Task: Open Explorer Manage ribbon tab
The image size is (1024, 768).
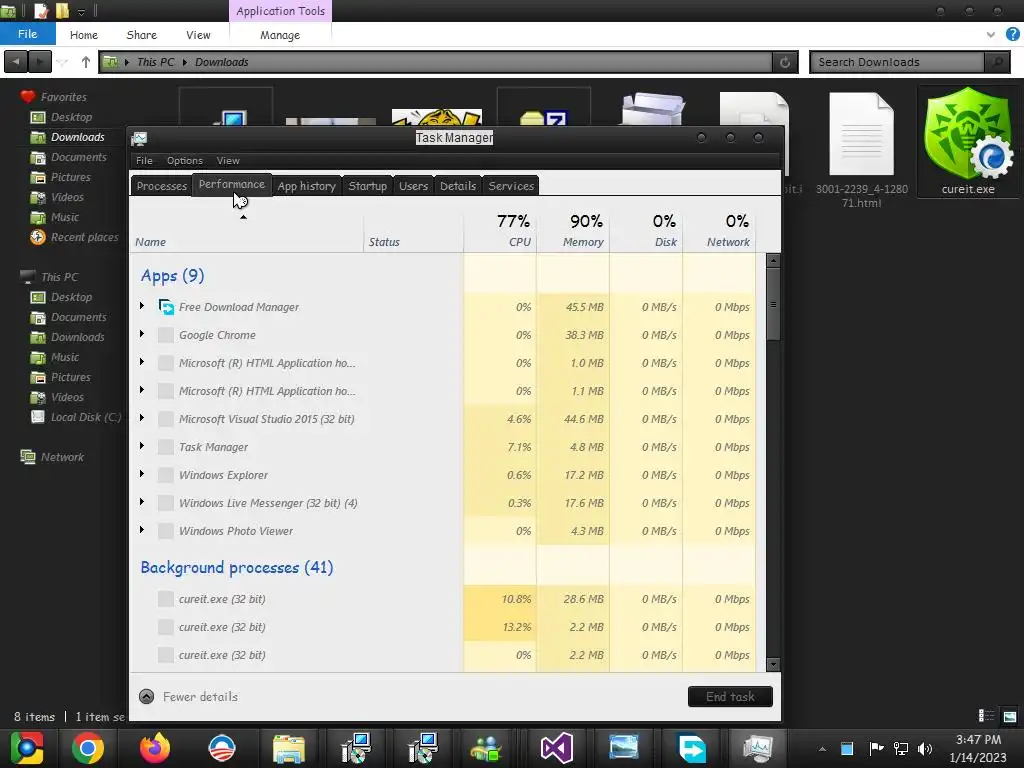Action: 280,35
